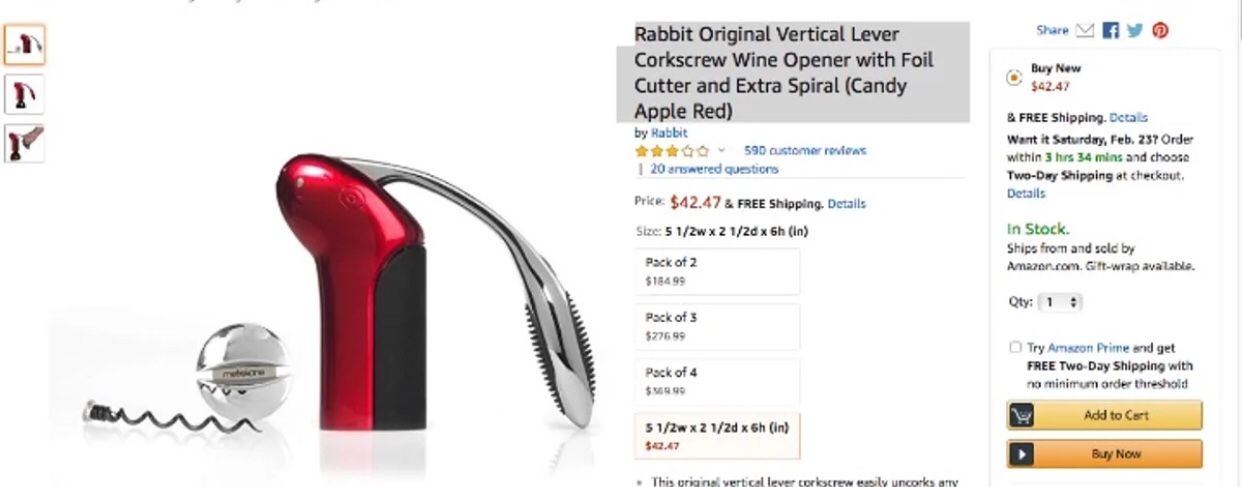The width and height of the screenshot is (1242, 487).
Task: View the second product thumbnail image
Action: (x=24, y=94)
